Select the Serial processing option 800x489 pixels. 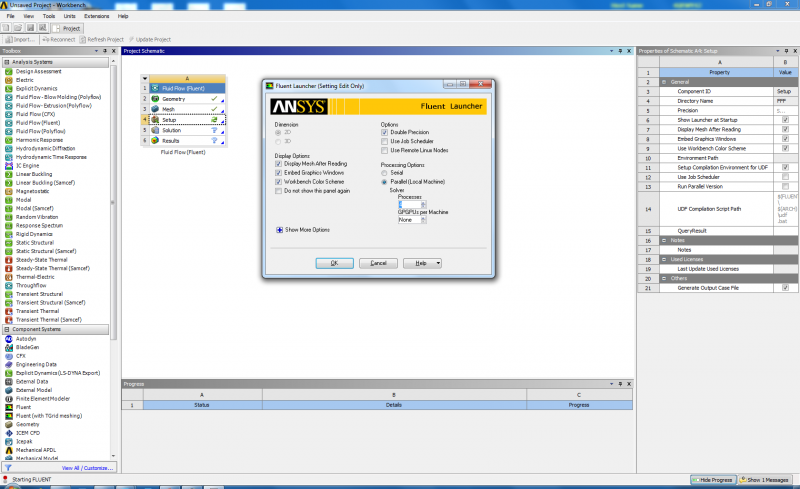point(384,173)
